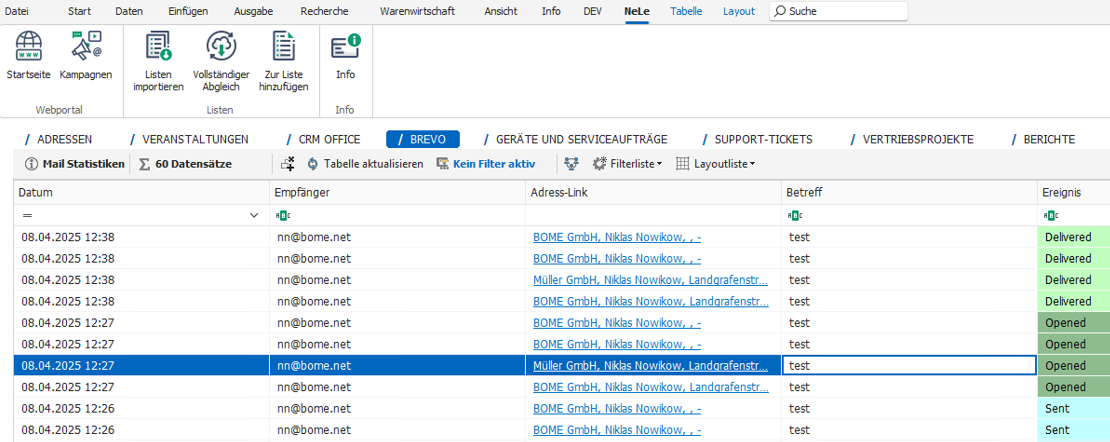Open the Ansicht ribbon tab
Screen dimensions: 1110x442
tap(501, 11)
